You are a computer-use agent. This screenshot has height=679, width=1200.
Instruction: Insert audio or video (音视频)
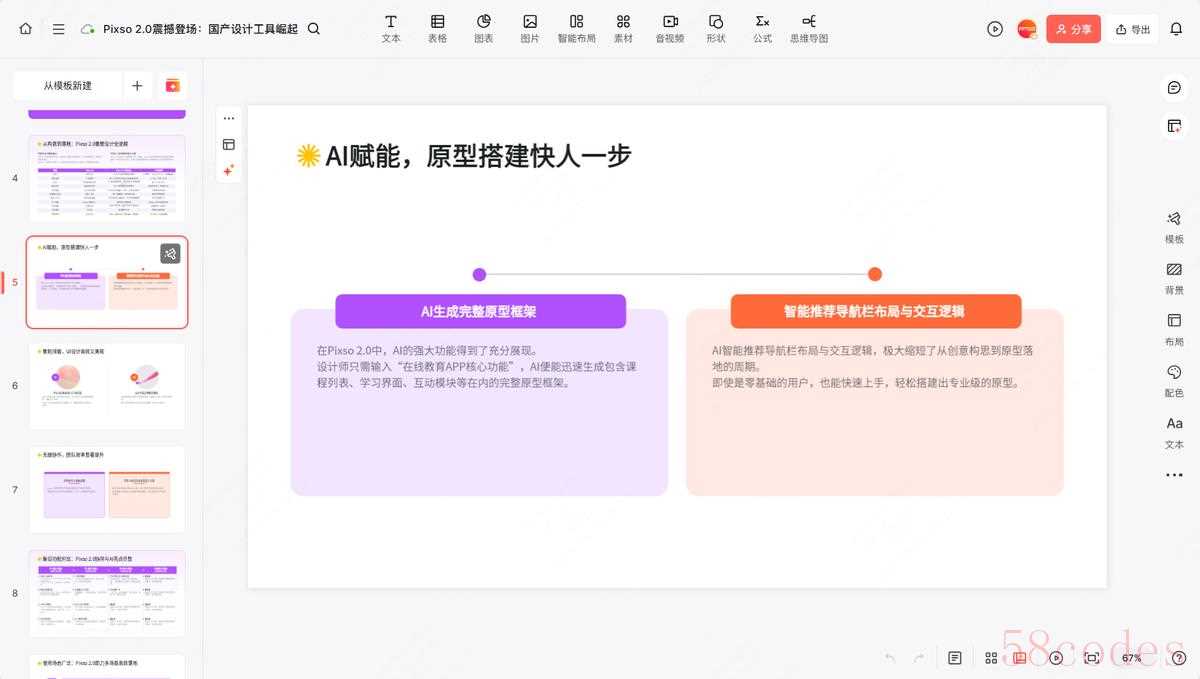tap(670, 29)
